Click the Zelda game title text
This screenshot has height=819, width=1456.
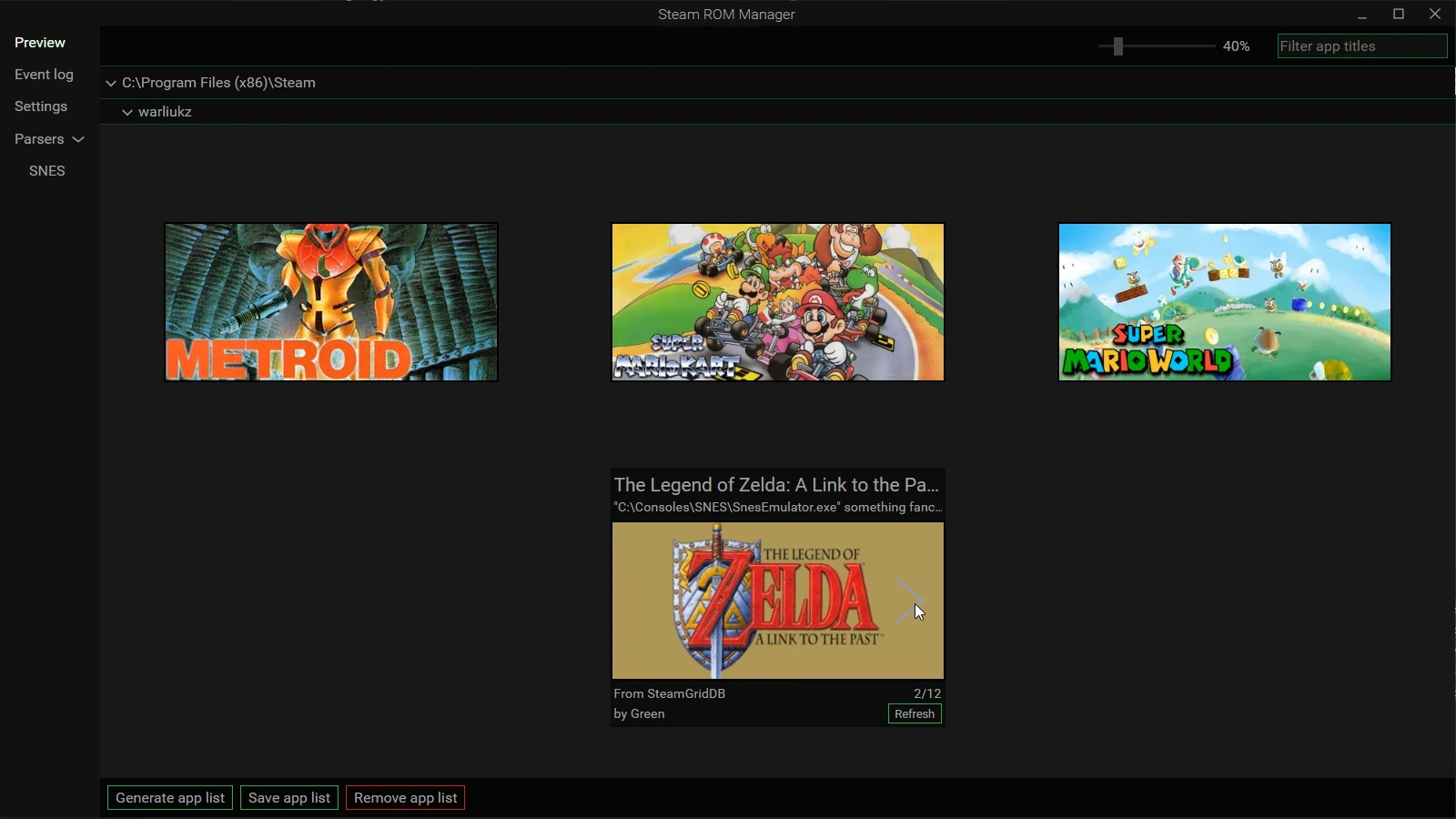pyautogui.click(x=776, y=485)
